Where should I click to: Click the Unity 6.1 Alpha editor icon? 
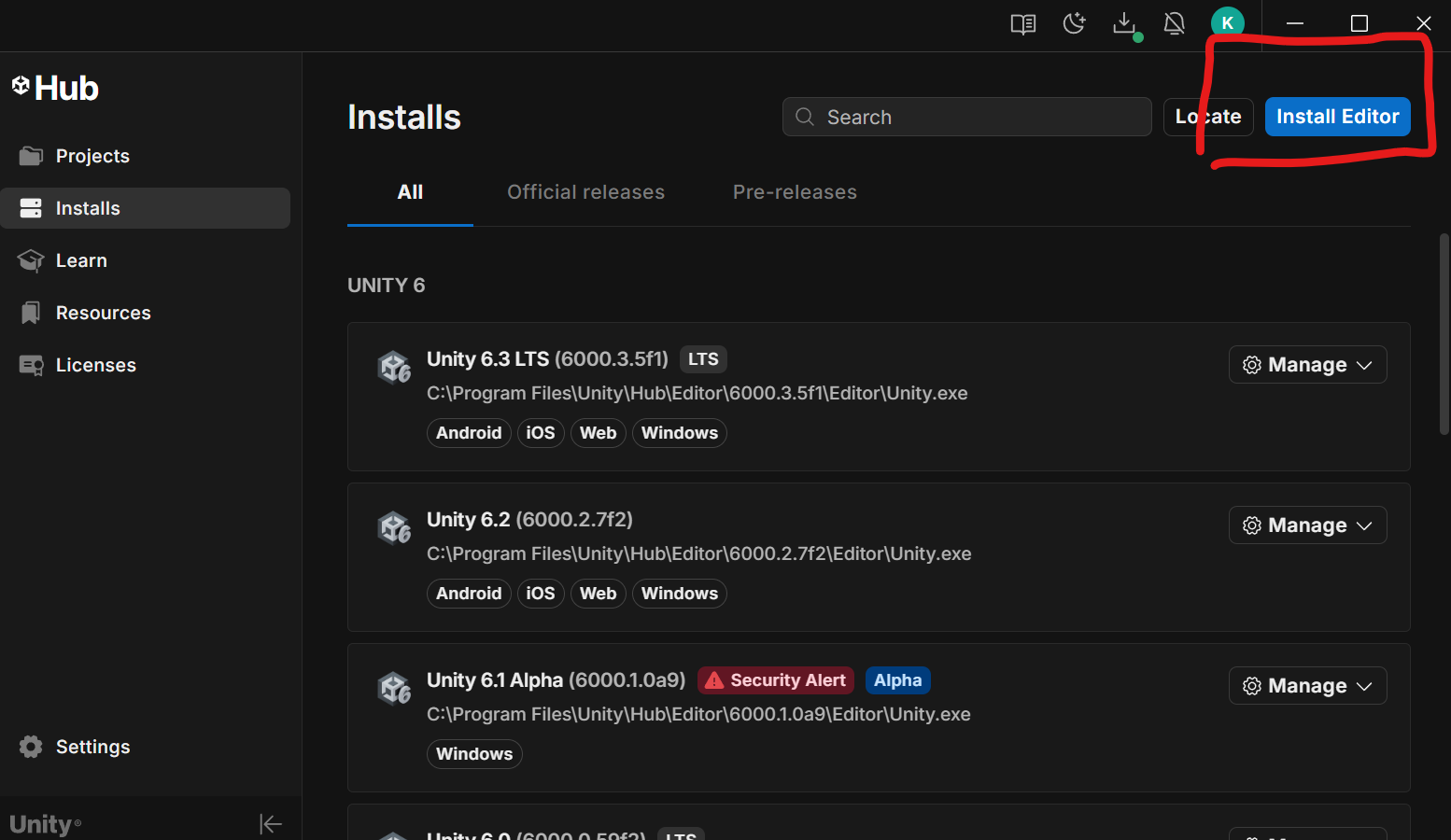[x=394, y=689]
